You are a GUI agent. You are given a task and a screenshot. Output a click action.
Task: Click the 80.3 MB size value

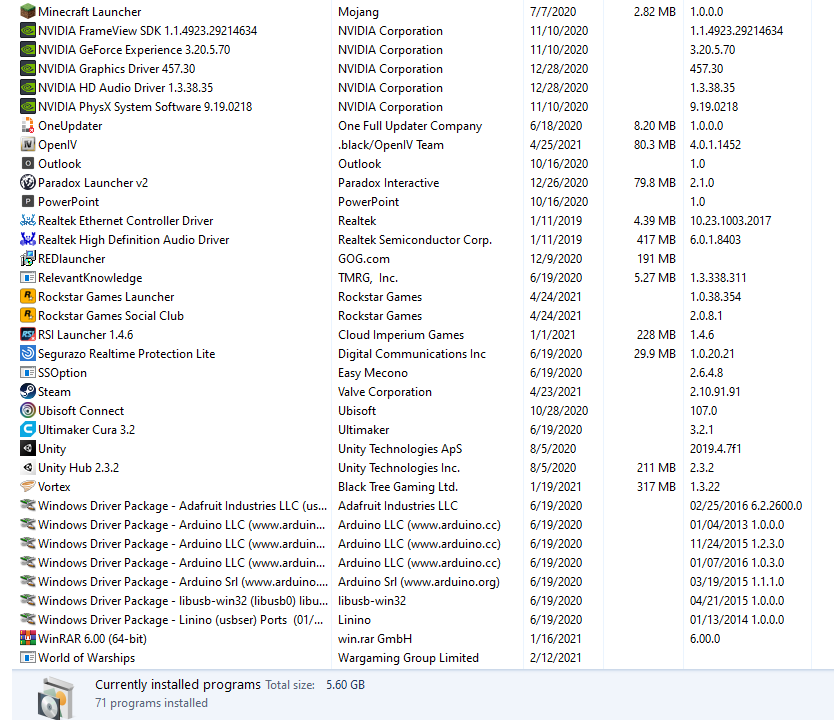click(655, 145)
